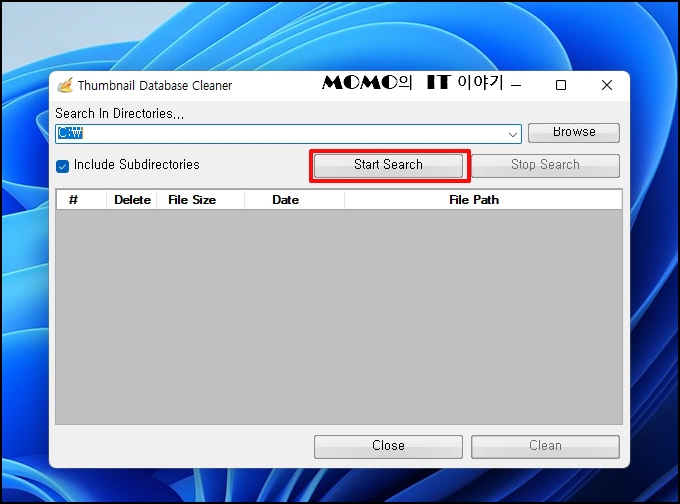Sort by File Size column header

[x=201, y=200]
